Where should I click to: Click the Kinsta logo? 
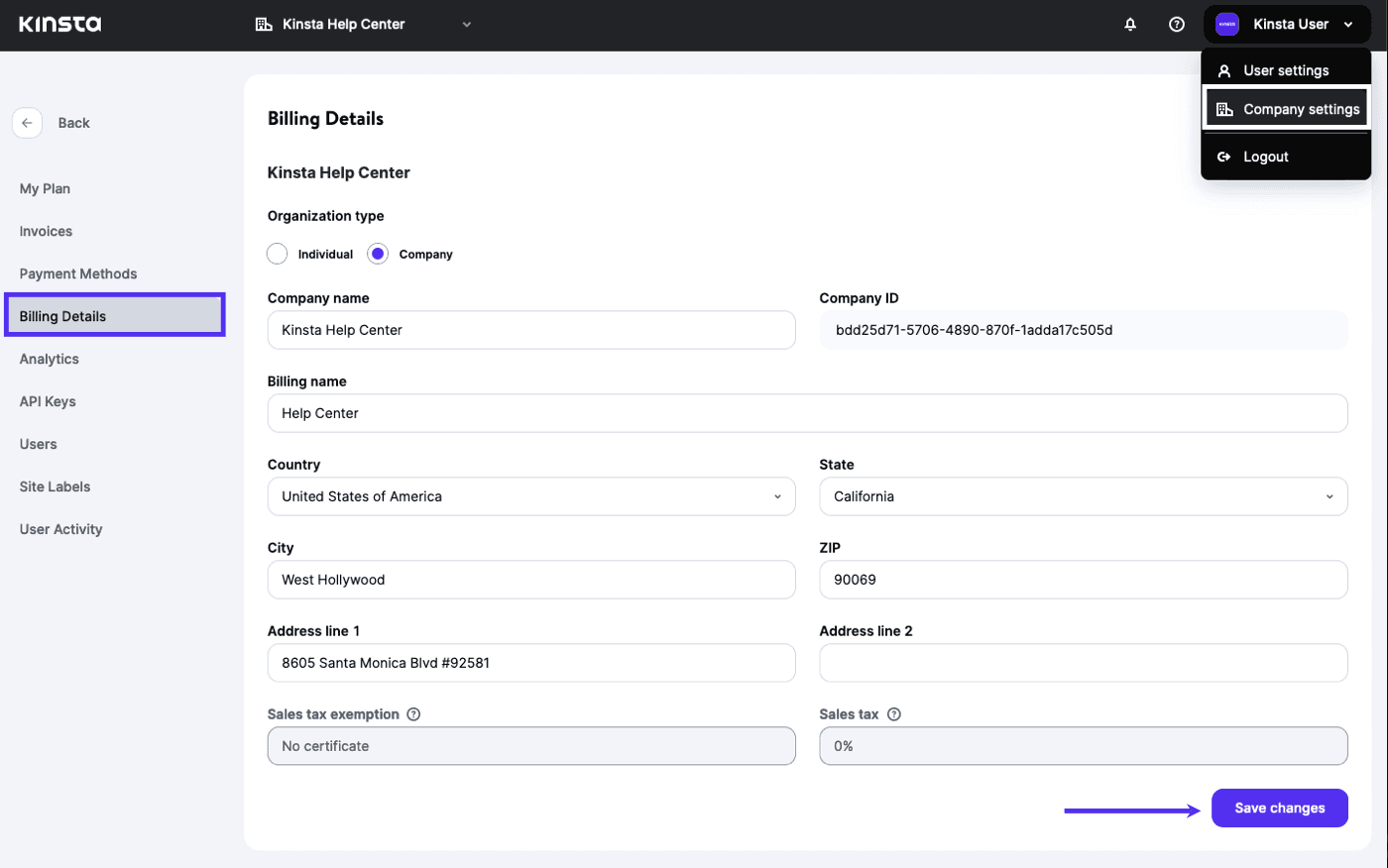pos(59,24)
